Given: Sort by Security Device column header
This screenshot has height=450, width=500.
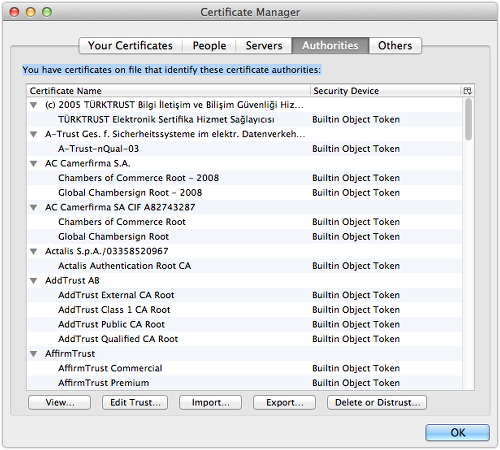Looking at the screenshot, I should [386, 91].
